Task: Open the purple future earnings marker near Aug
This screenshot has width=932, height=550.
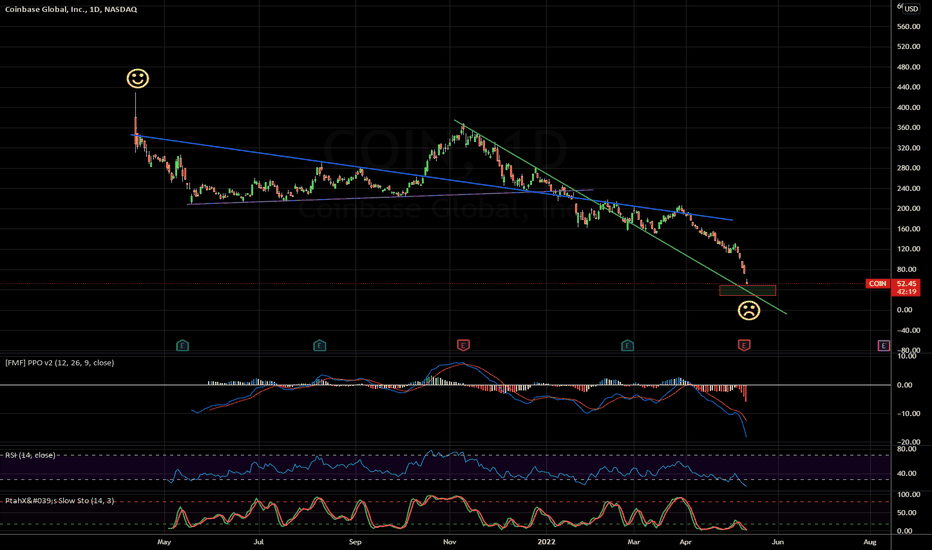Action: 884,345
